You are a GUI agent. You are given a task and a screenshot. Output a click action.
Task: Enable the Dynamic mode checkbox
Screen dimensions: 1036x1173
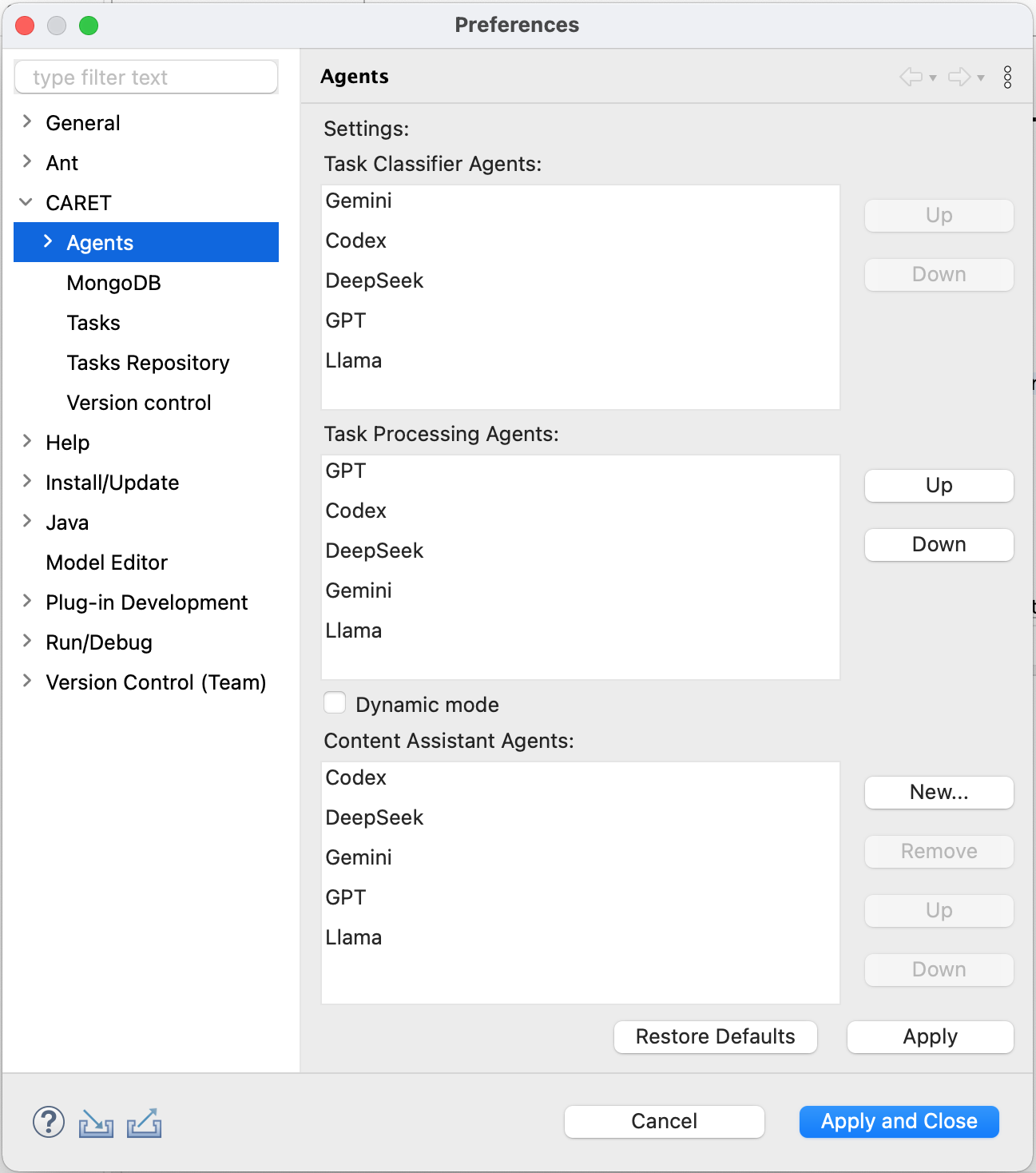click(x=335, y=702)
